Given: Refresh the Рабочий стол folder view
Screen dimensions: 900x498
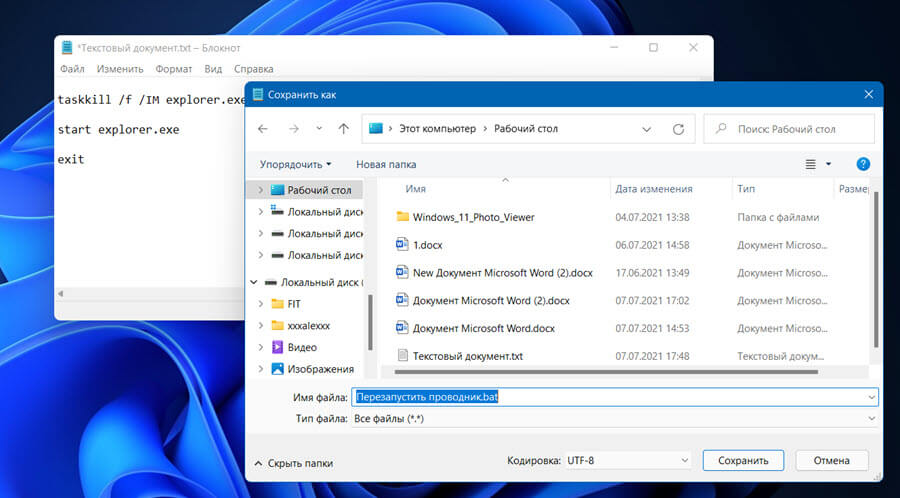Looking at the screenshot, I should pyautogui.click(x=678, y=129).
